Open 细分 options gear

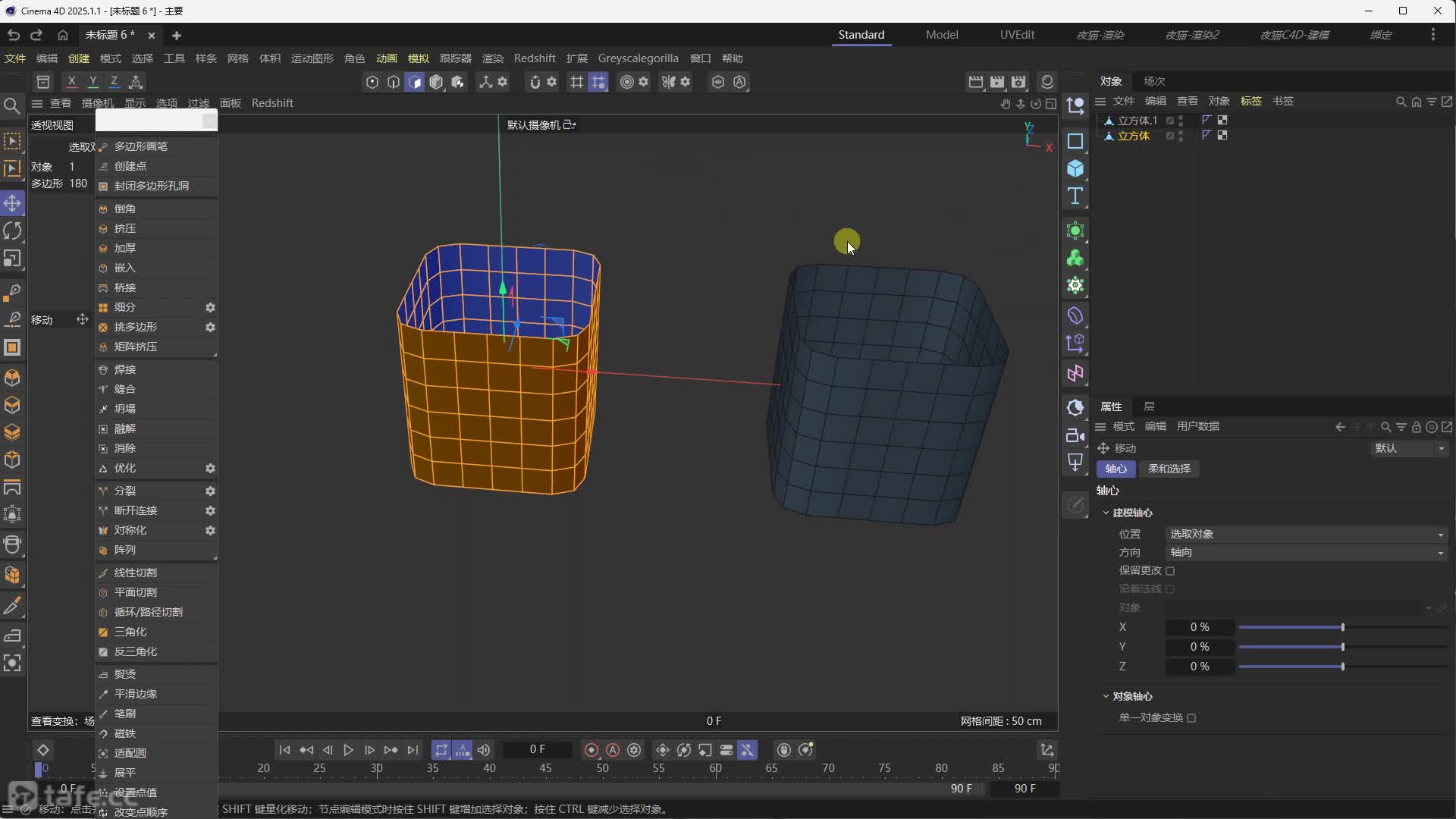pos(210,308)
